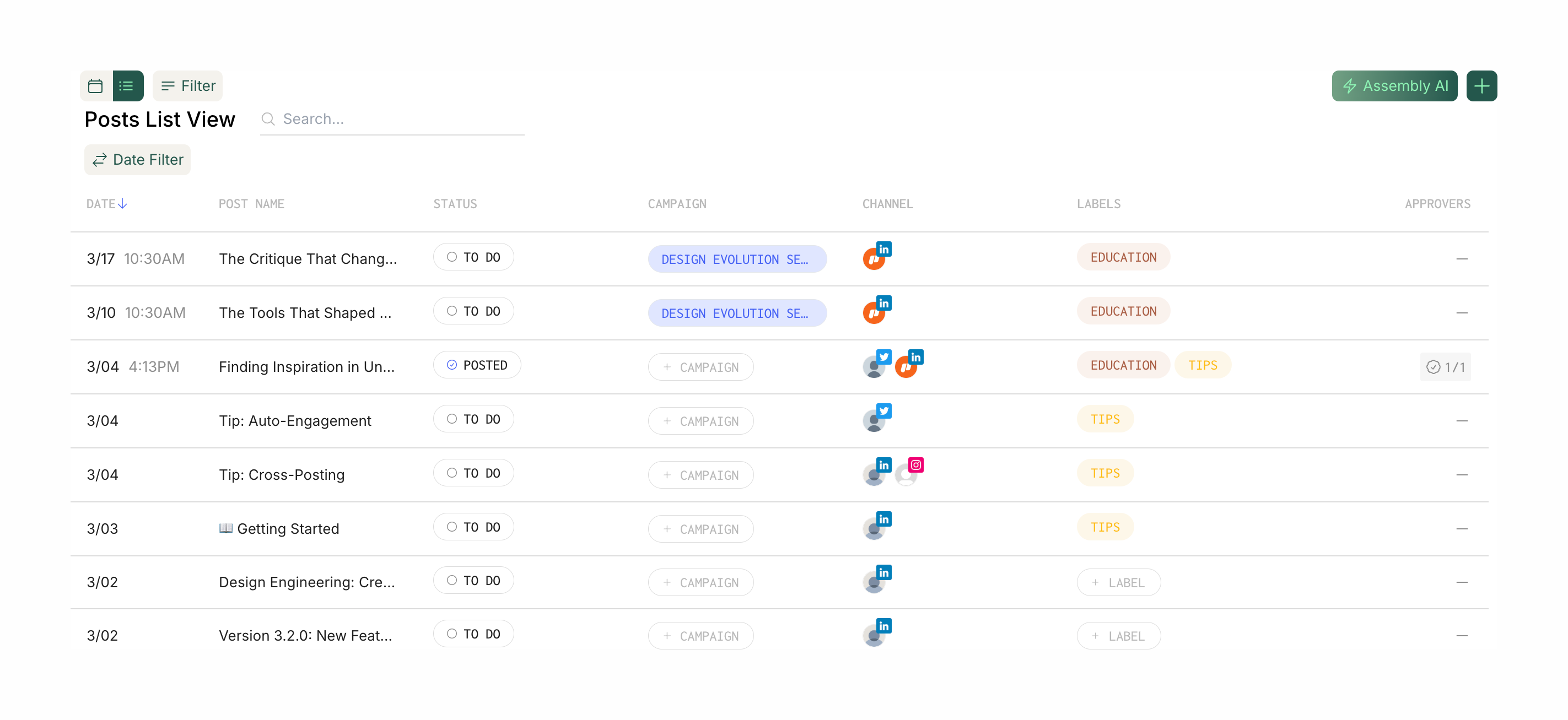Toggle the TO DO status on 'Tip: Auto-Engagement'
This screenshot has height=720, width=1568.
[x=473, y=419]
